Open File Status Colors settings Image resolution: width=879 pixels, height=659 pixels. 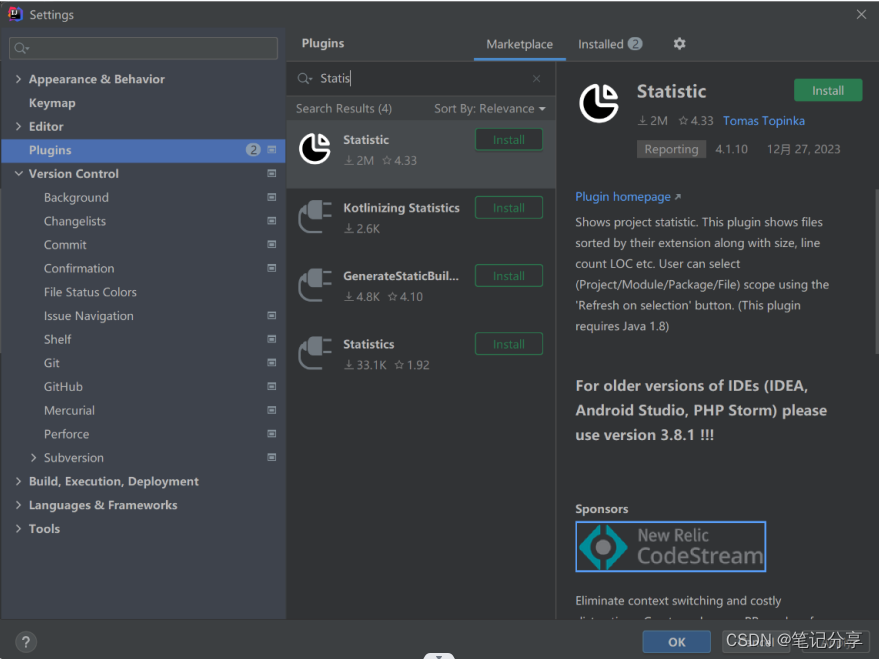click(x=90, y=292)
